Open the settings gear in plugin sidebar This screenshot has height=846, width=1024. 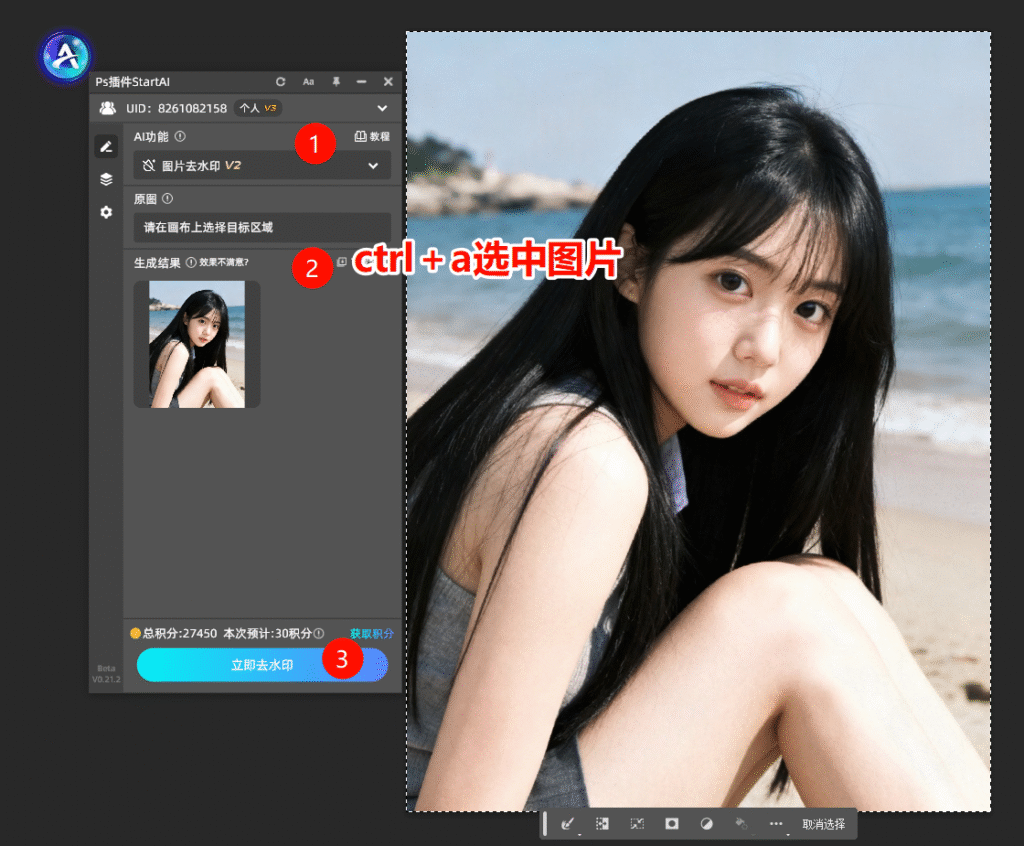(x=105, y=212)
